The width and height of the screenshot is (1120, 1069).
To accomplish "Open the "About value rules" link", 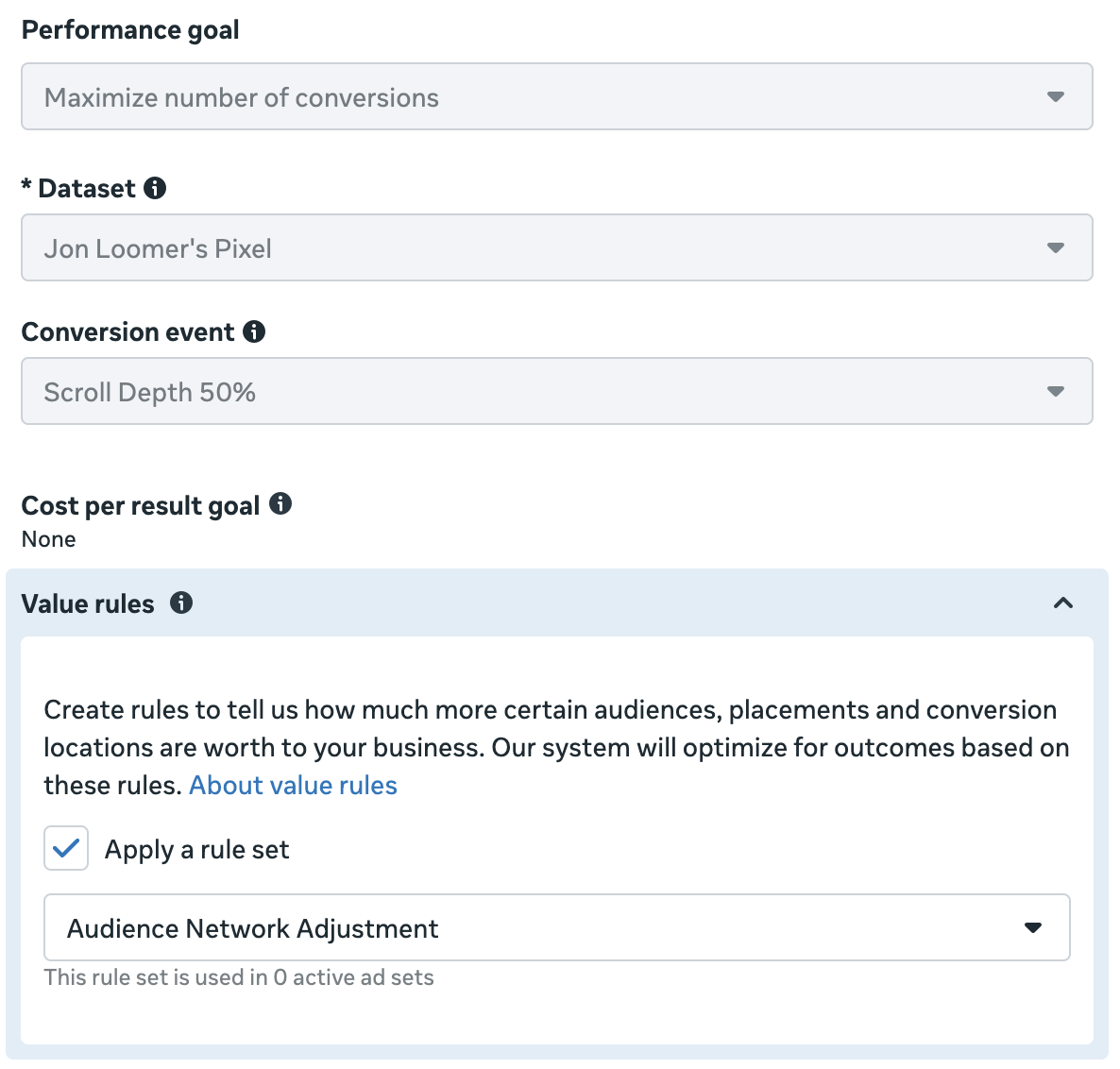I will (293, 786).
